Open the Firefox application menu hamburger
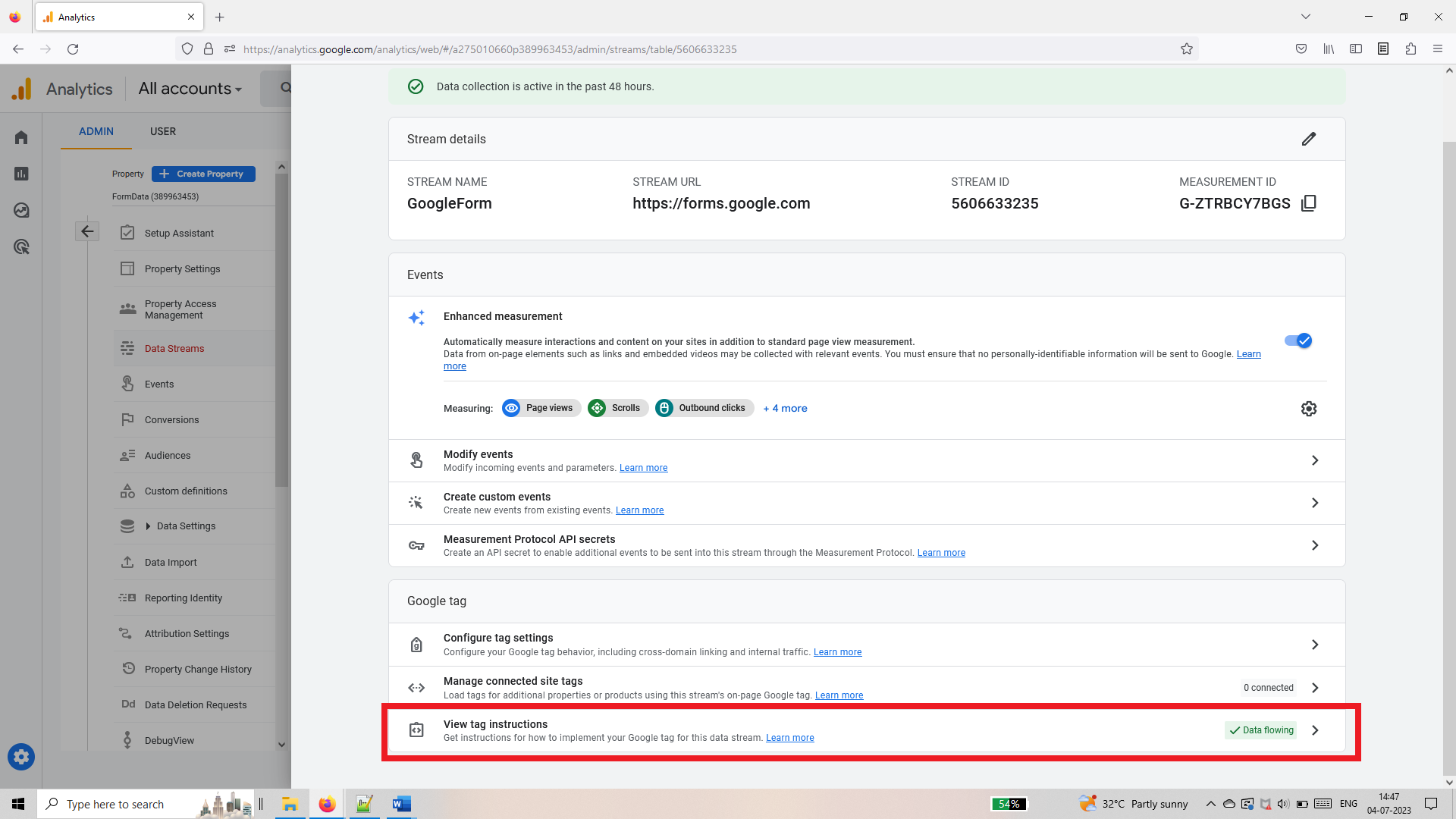Image resolution: width=1456 pixels, height=819 pixels. 1437,49
